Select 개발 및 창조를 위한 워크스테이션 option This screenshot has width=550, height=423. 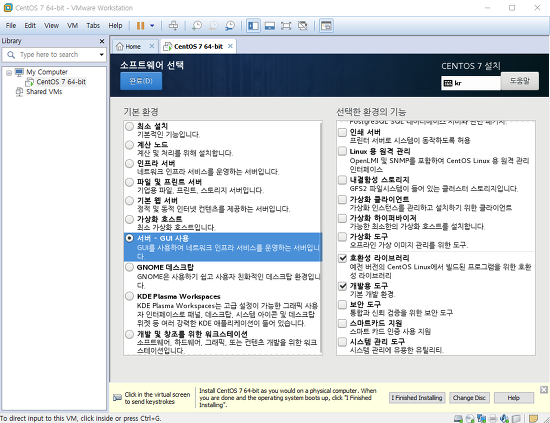click(x=129, y=334)
